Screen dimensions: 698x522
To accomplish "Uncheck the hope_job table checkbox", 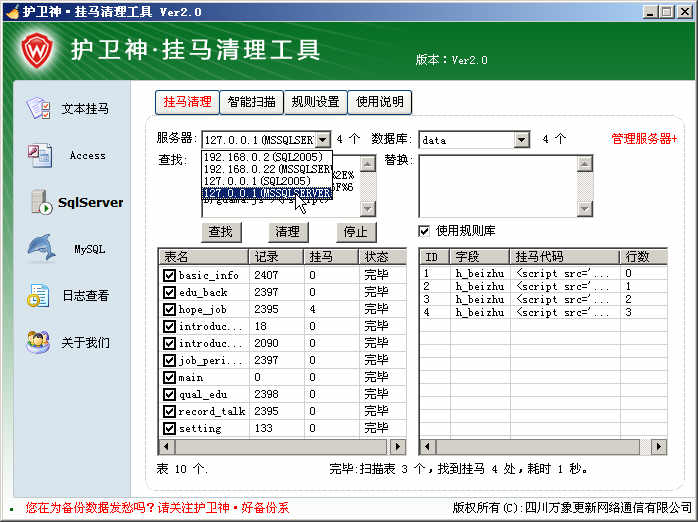I will (169, 309).
